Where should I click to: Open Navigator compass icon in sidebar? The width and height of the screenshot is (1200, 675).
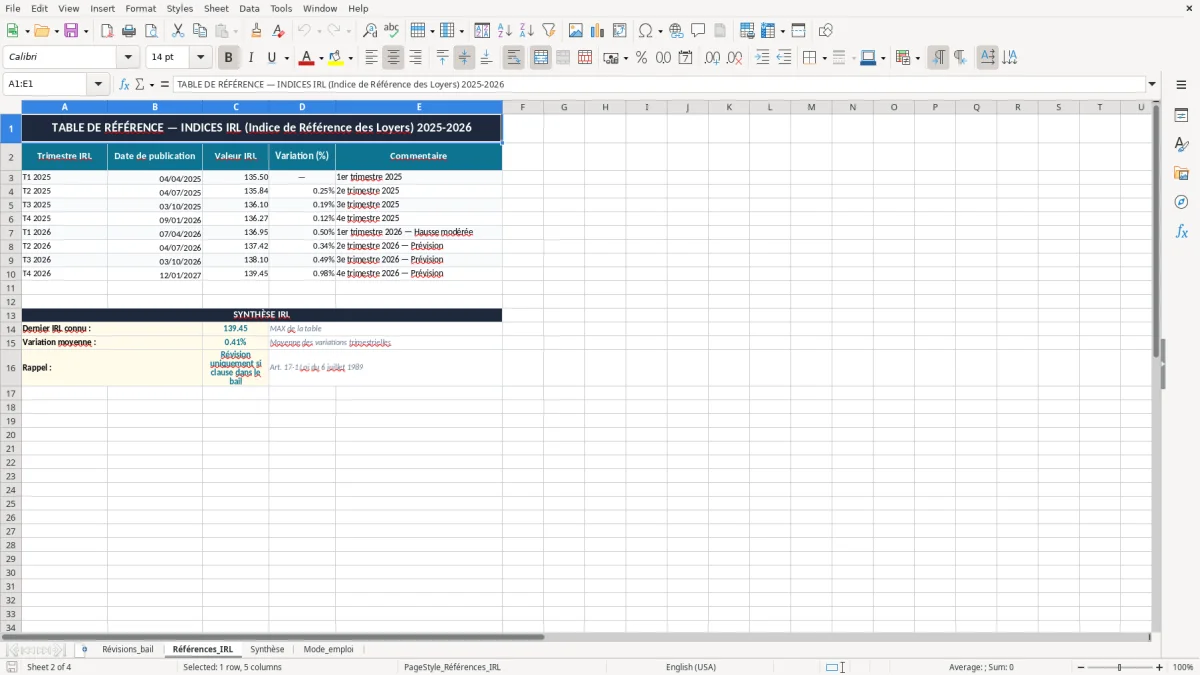click(x=1181, y=202)
